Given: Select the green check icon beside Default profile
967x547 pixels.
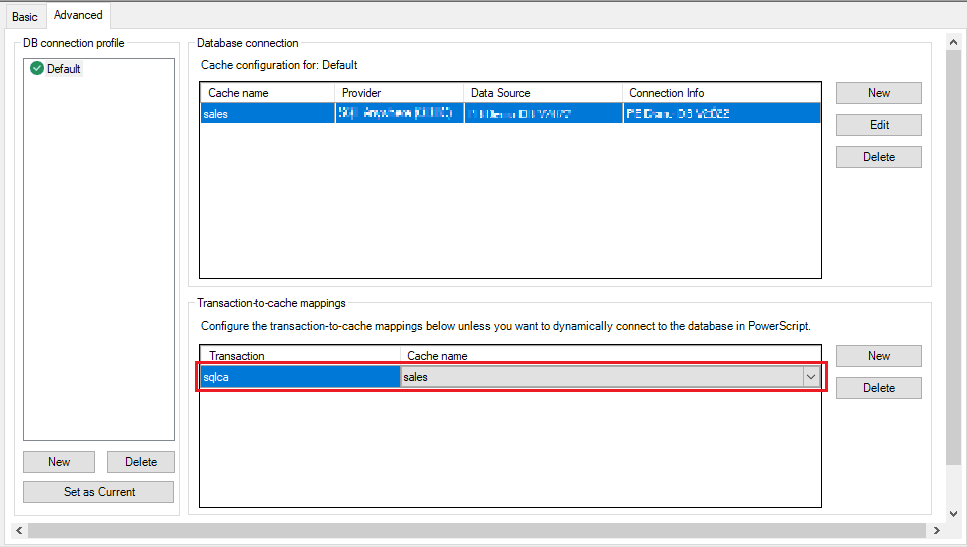Looking at the screenshot, I should 37,69.
